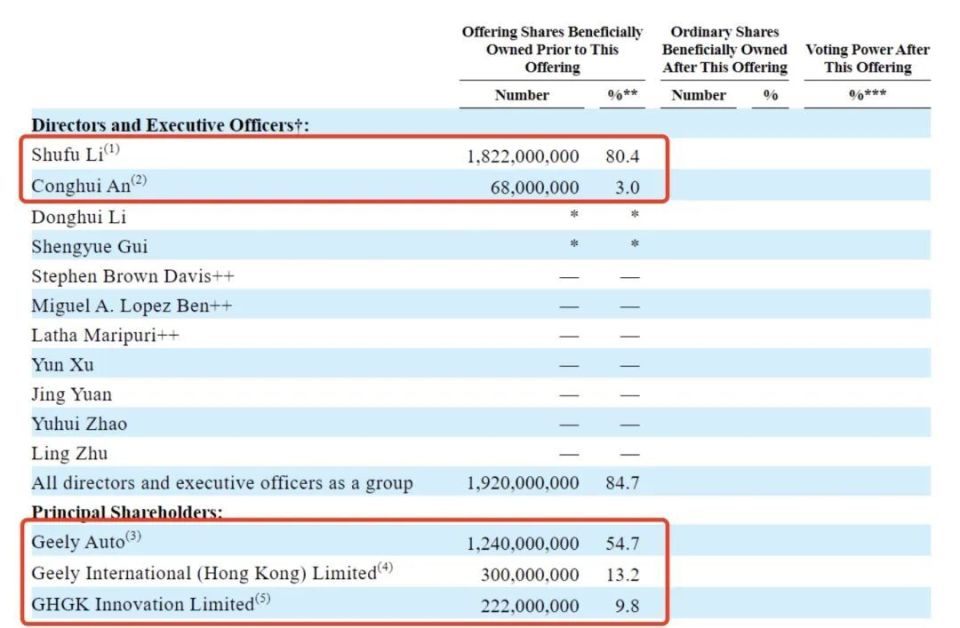This screenshot has height=628, width=960.
Task: Select the row label "Stephen Brown Davis++"
Action: [133, 277]
